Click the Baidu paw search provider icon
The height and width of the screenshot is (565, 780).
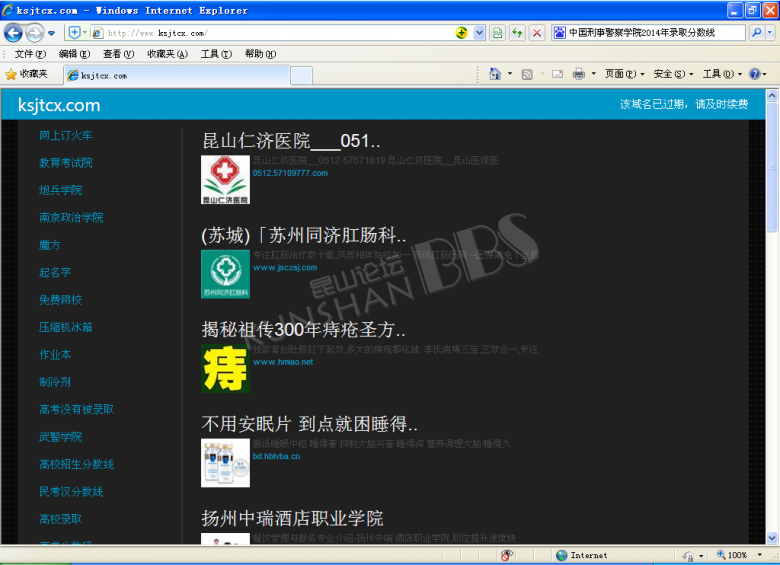pos(560,33)
